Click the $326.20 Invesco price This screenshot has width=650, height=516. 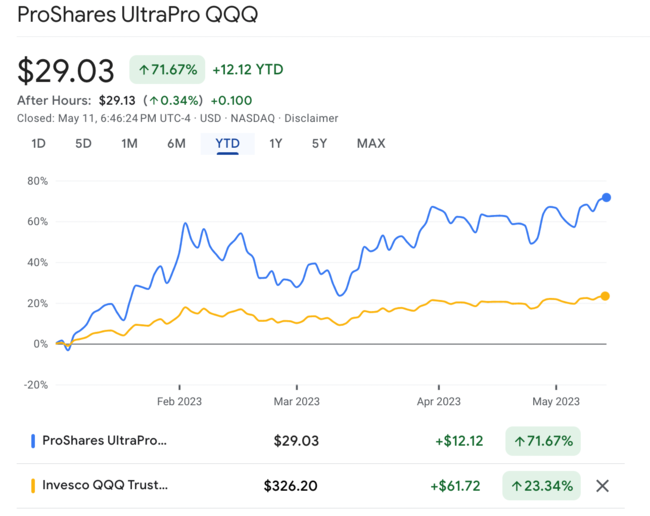coord(291,486)
